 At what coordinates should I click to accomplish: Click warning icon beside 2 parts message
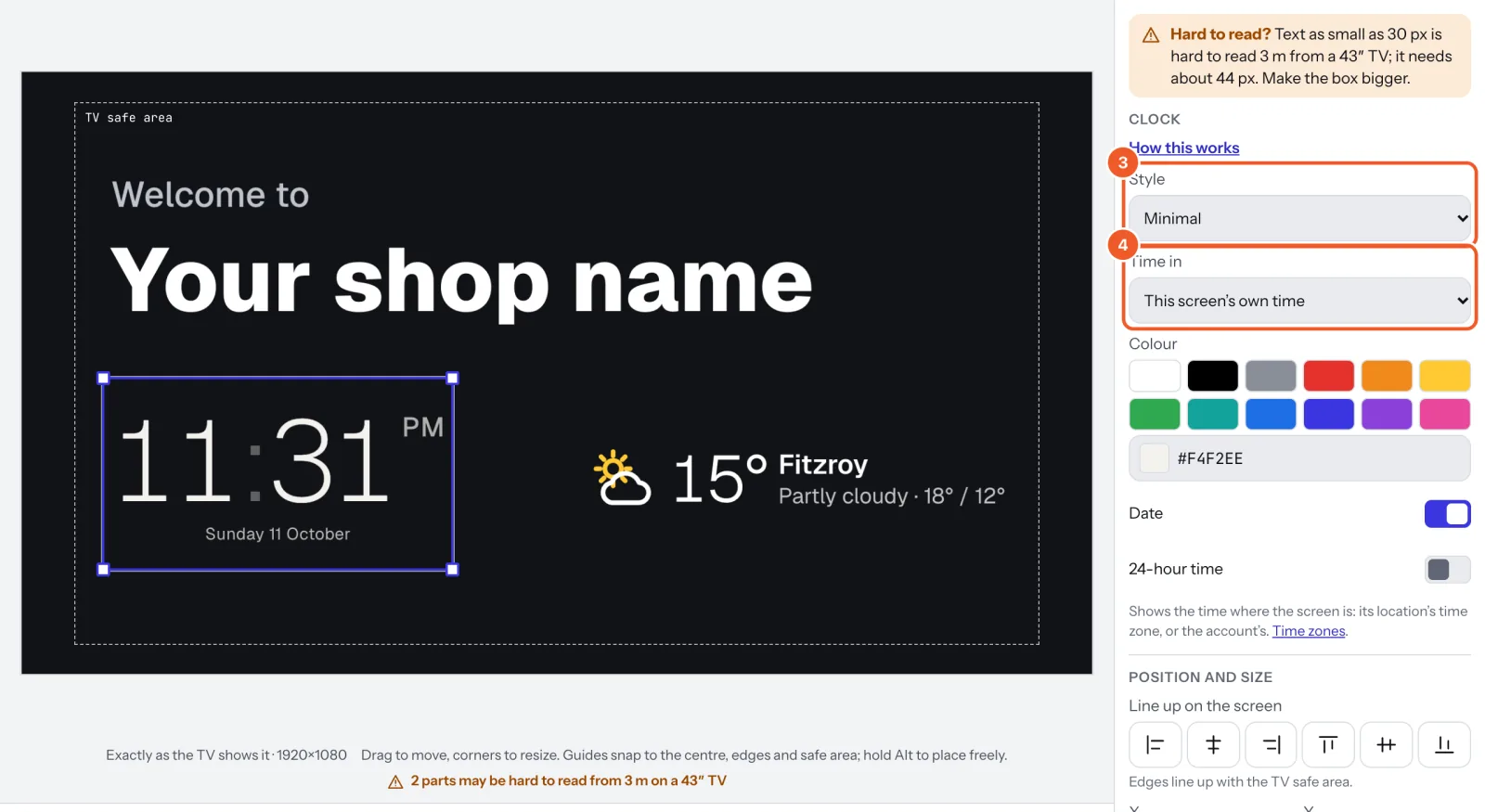(395, 781)
